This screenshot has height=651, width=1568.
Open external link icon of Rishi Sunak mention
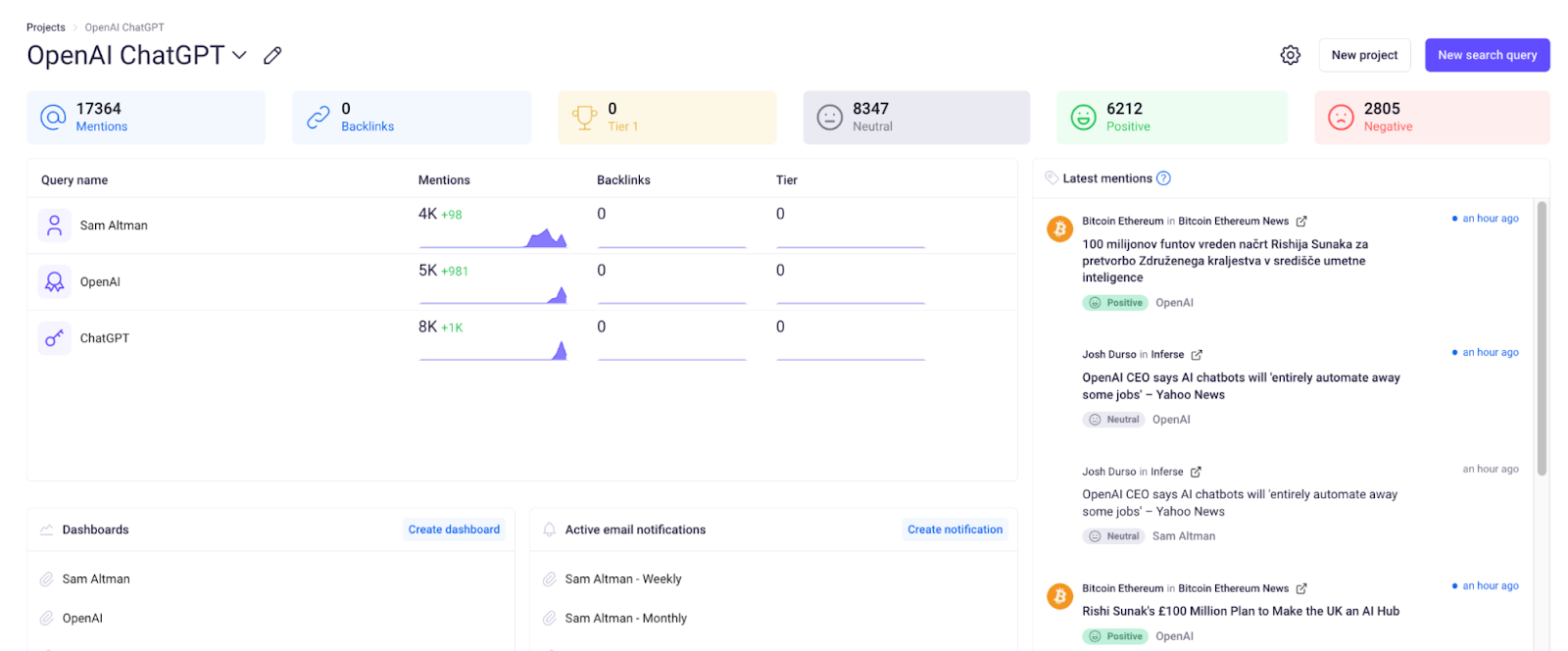coord(1301,589)
